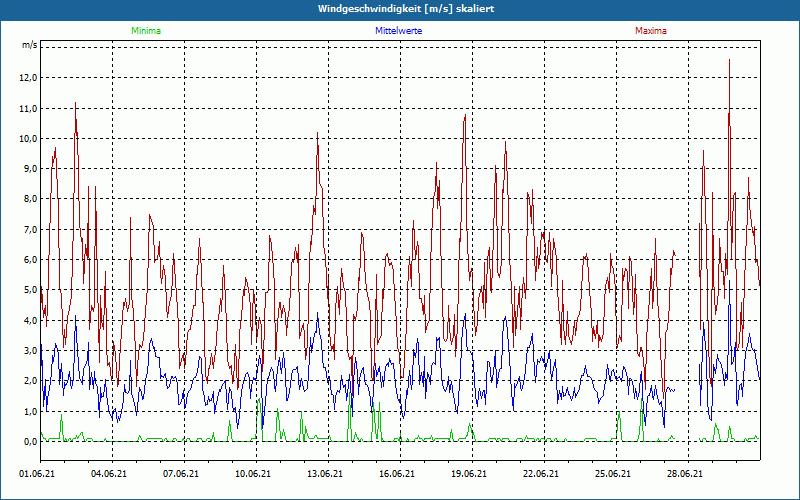This screenshot has height=500, width=800.
Task: Click the 2,0 y-axis value
Action: pyautogui.click(x=31, y=381)
